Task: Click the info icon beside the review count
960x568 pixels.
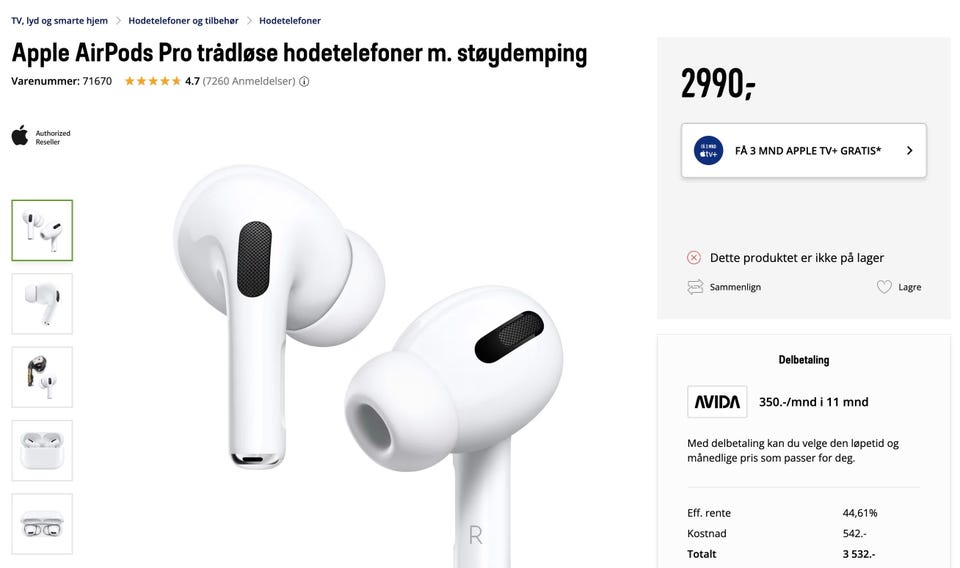Action: coord(304,81)
